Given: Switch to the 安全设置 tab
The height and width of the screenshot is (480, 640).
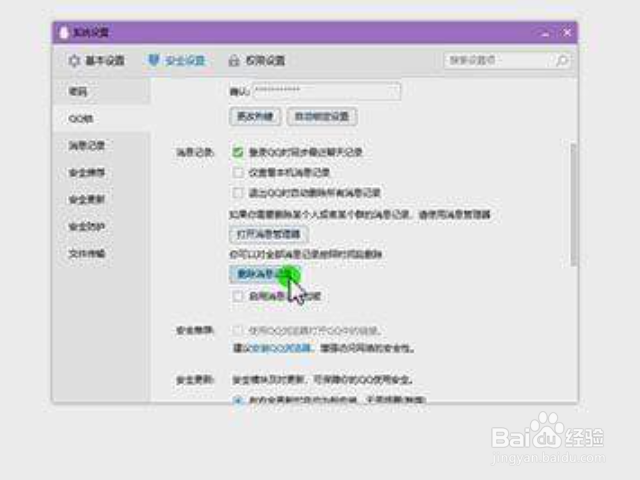Looking at the screenshot, I should pos(177,61).
